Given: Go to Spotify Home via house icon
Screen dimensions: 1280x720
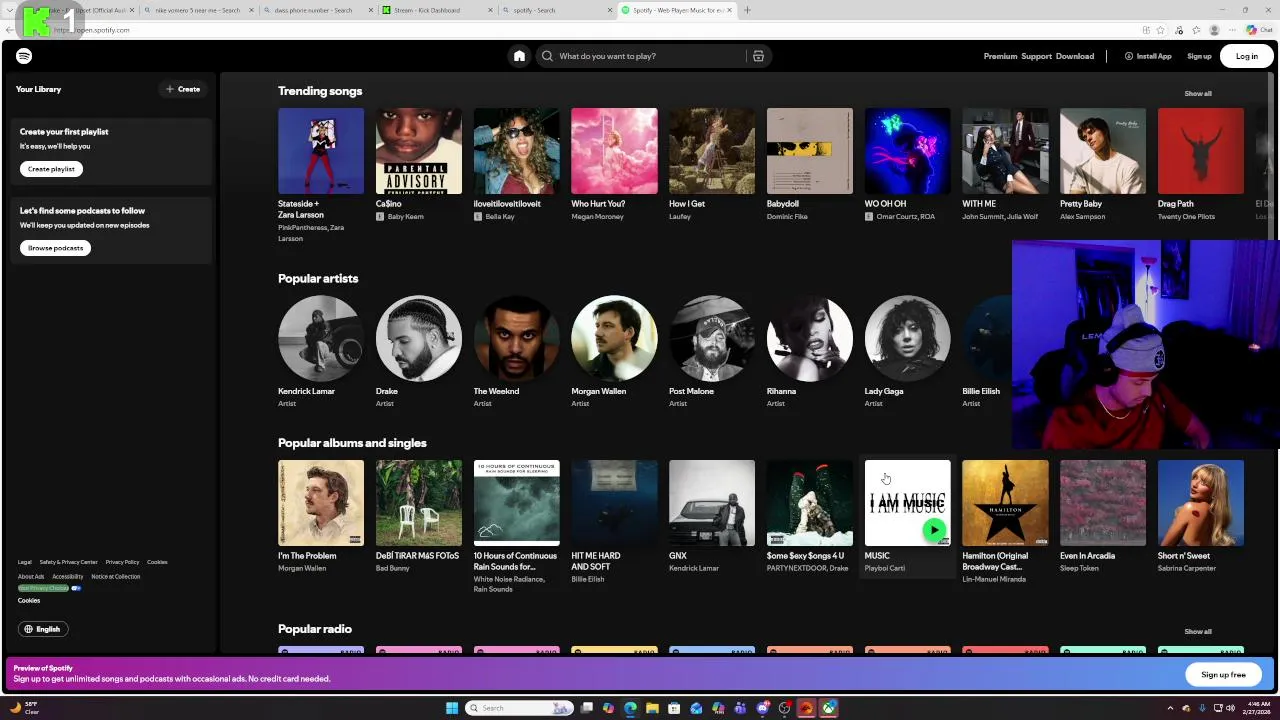Looking at the screenshot, I should 519,56.
